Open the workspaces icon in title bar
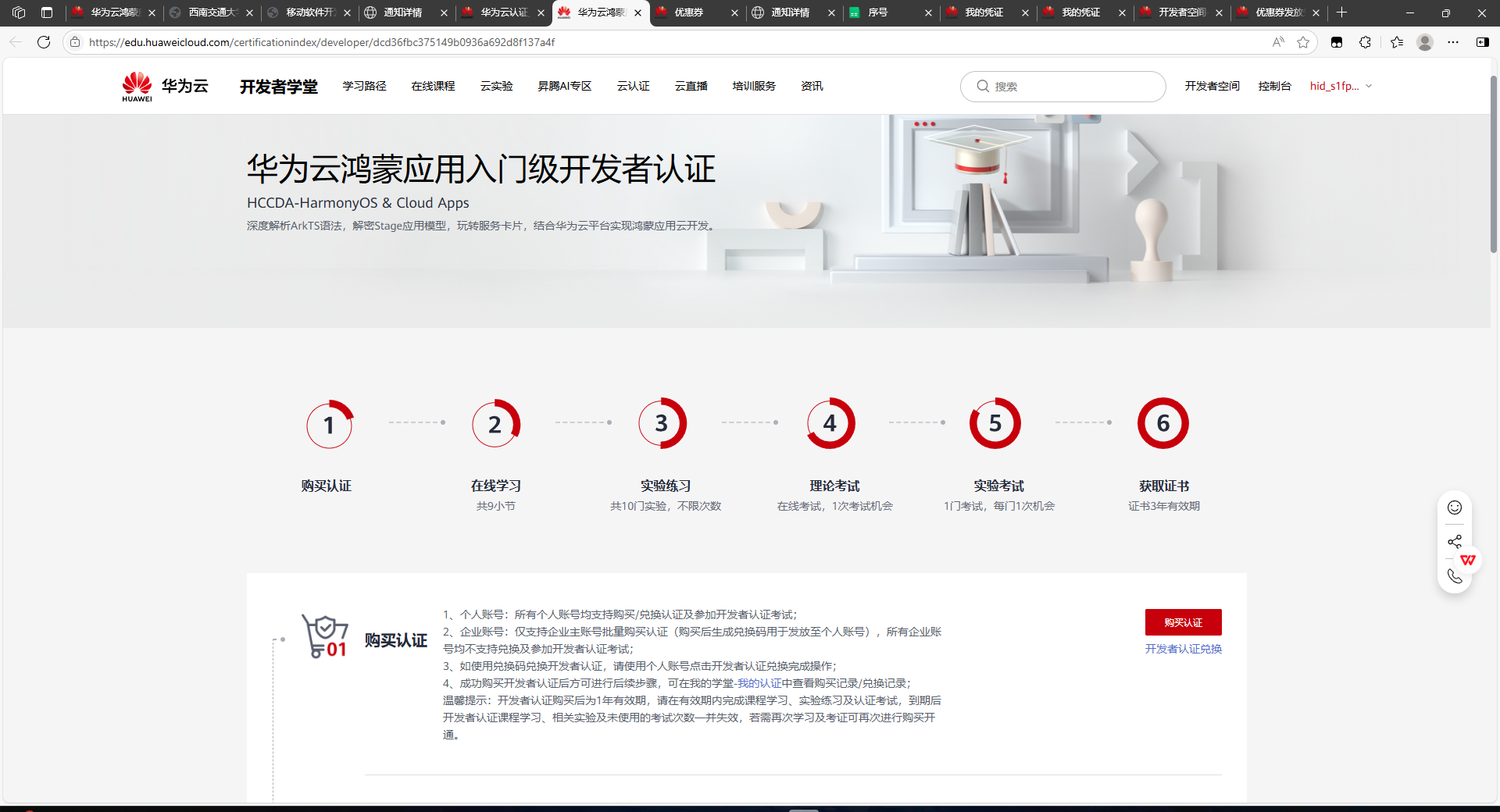Screen dimensions: 1500x812 coord(19,12)
